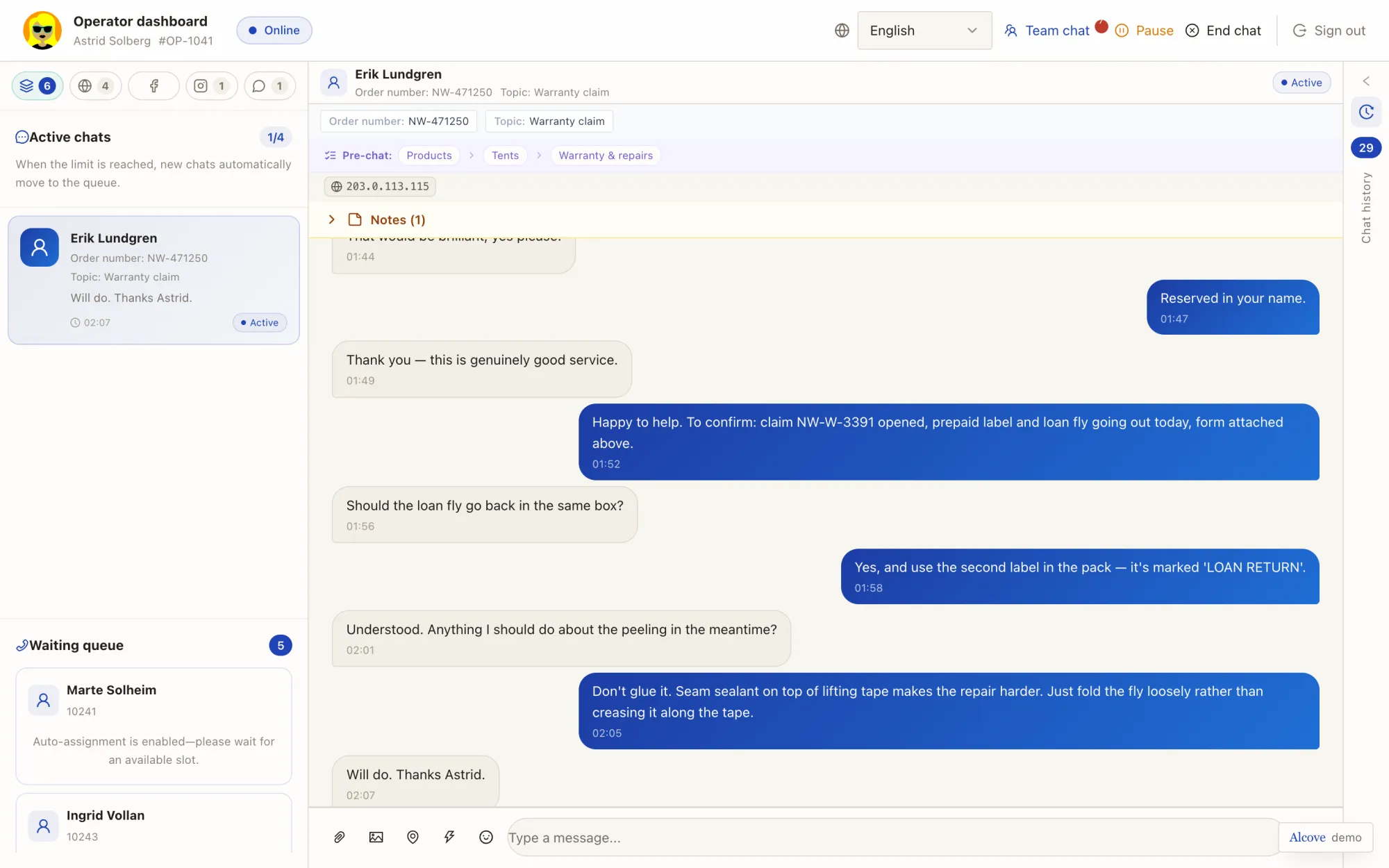Screen dimensions: 1389x868
Task: Click Erik Lundgren's avatar in chat header
Action: (333, 83)
